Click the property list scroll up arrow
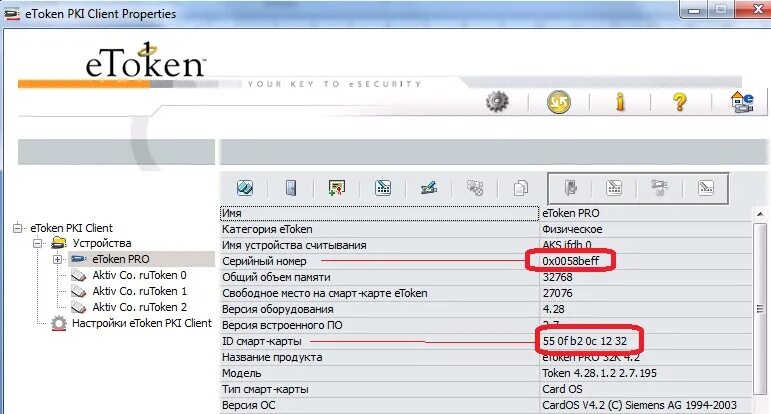 coord(760,214)
